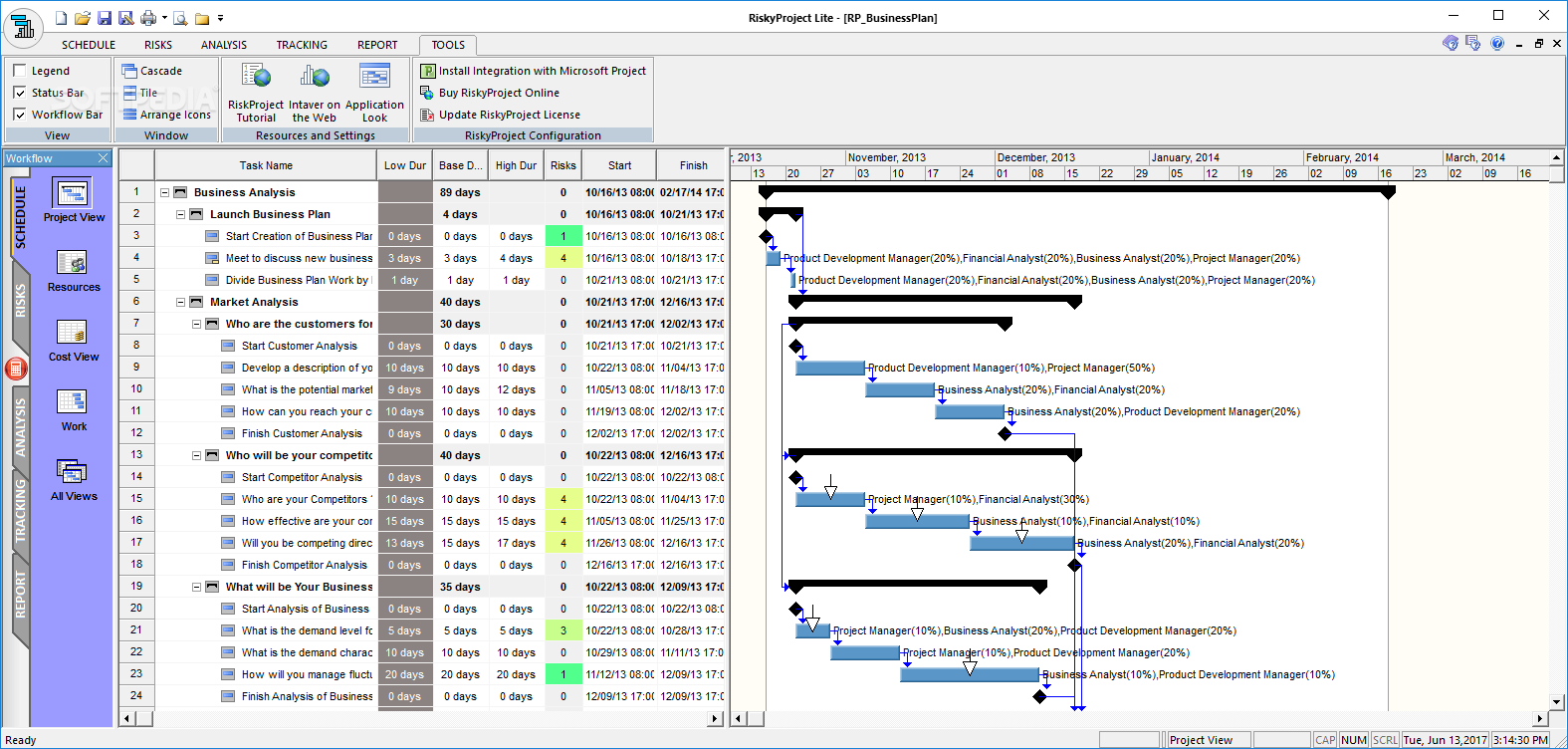Click the Tile windows icon
The width and height of the screenshot is (1568, 749).
pos(129,93)
